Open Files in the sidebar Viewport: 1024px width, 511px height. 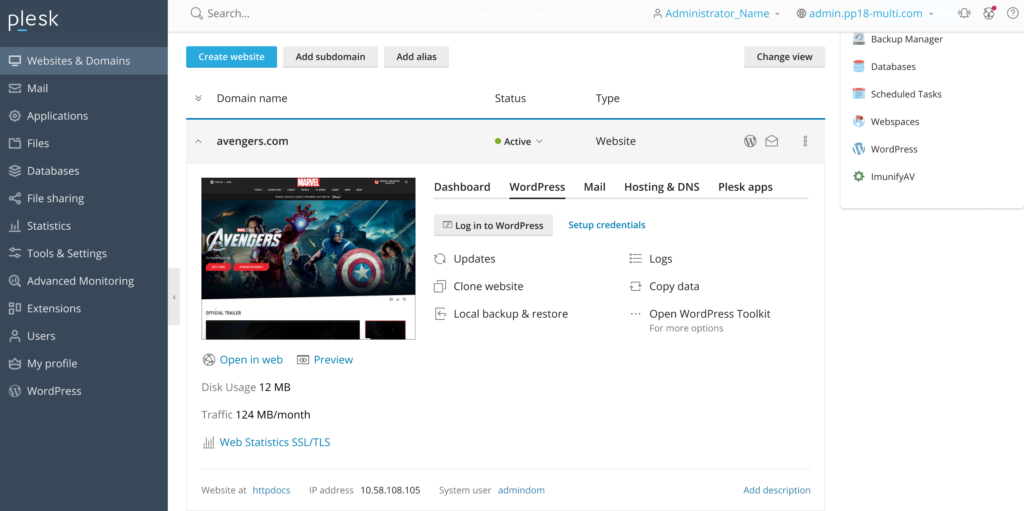click(84, 143)
